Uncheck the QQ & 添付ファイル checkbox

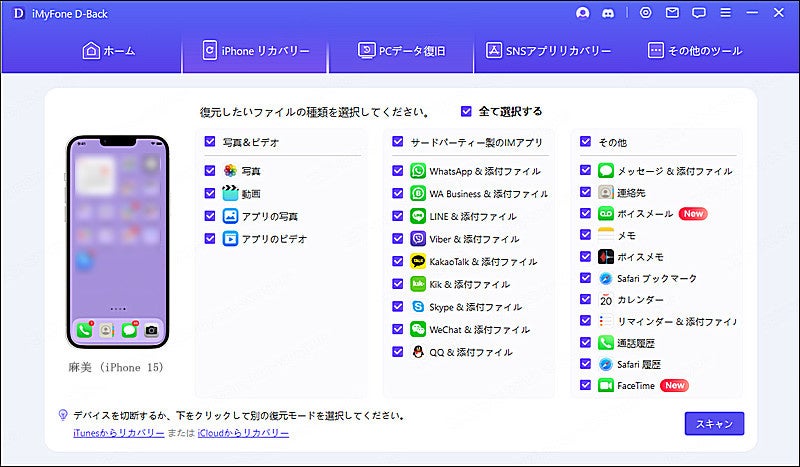pyautogui.click(x=397, y=351)
